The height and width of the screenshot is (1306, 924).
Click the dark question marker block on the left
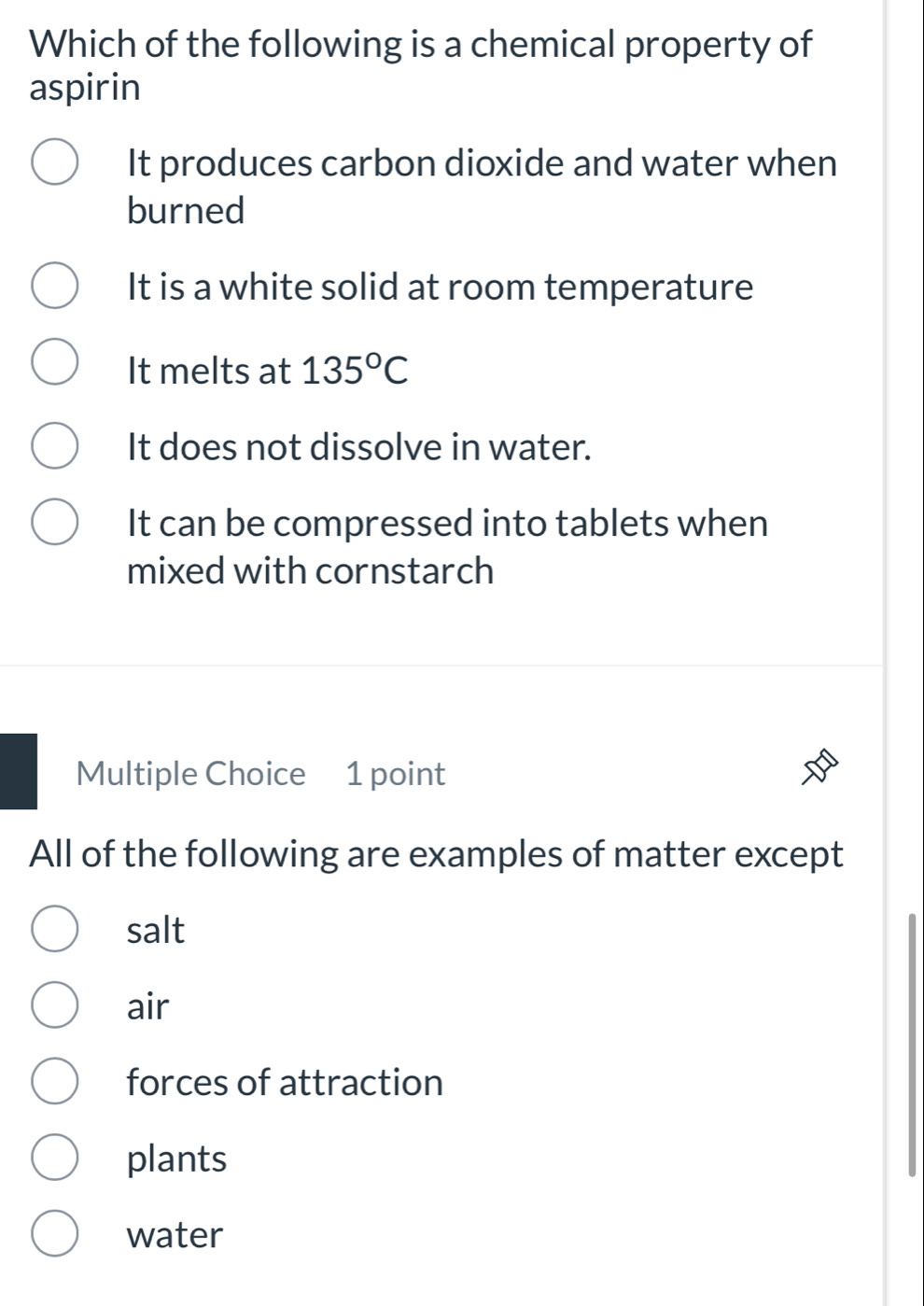pos(18,771)
